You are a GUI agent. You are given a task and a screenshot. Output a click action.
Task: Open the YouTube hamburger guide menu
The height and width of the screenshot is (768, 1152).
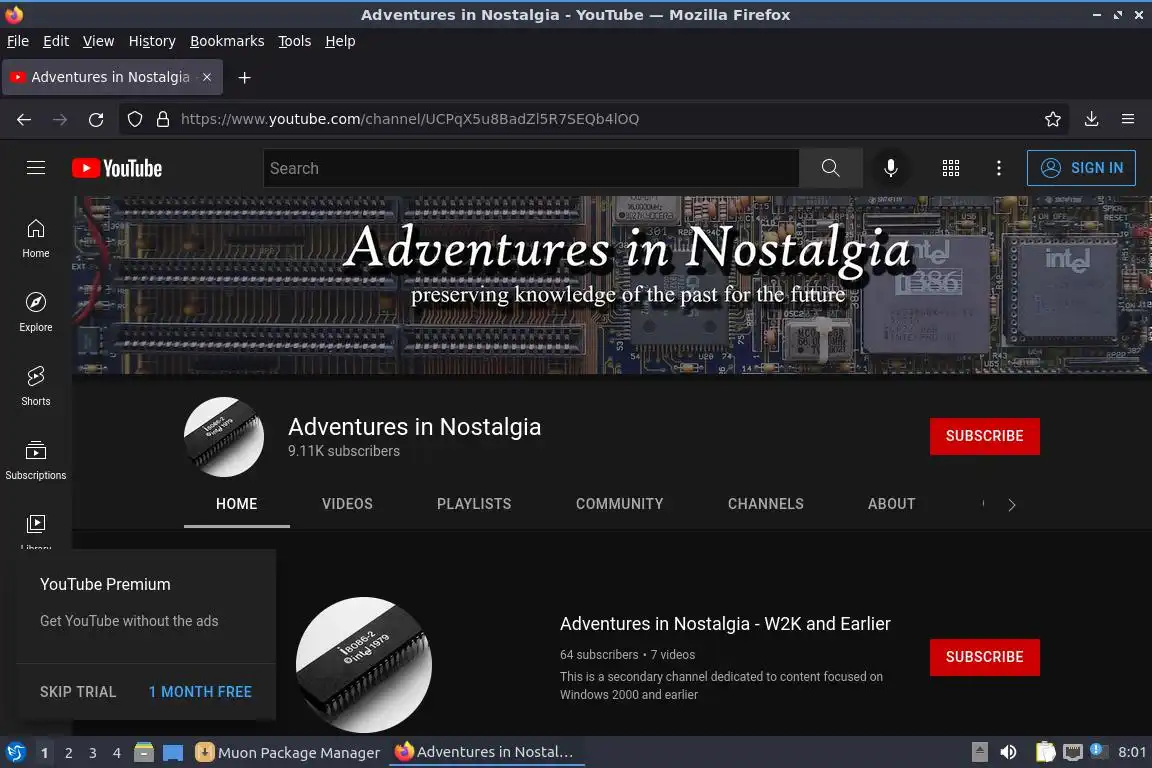[x=35, y=168]
